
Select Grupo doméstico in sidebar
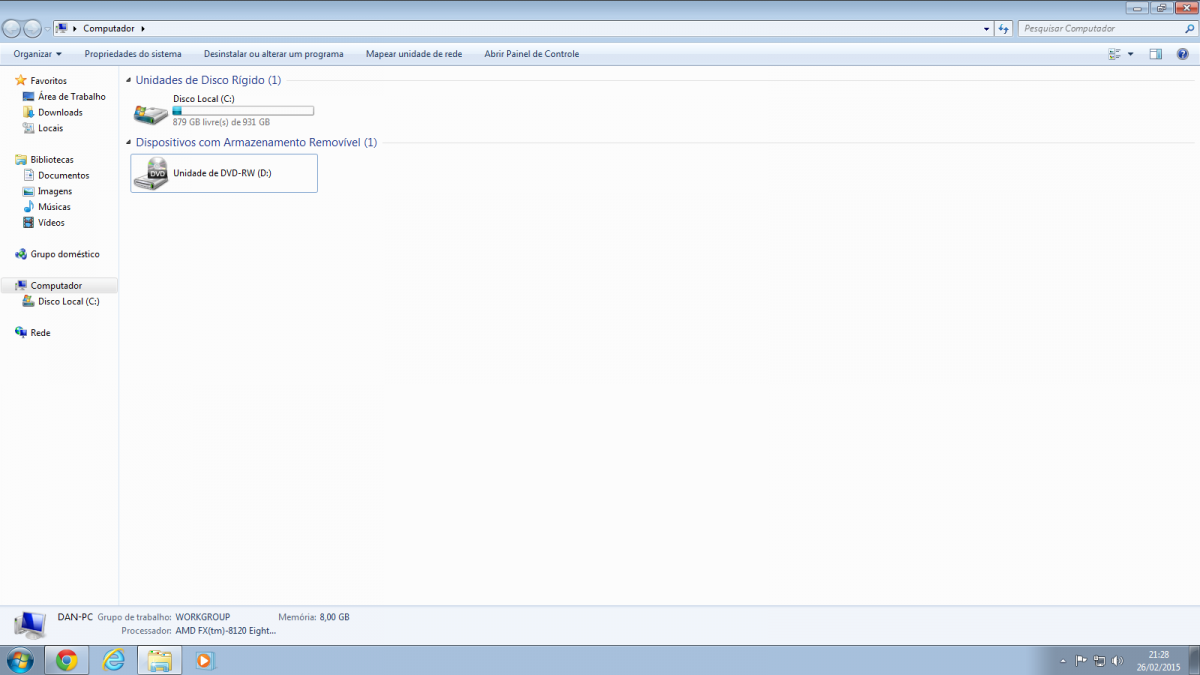[x=65, y=254]
